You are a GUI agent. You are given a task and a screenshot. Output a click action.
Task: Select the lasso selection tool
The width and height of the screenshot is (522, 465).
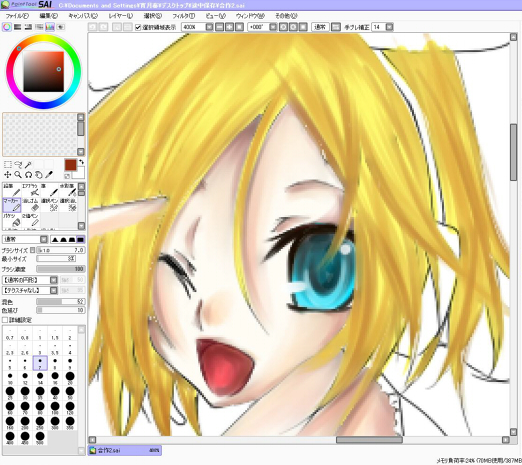click(18, 164)
